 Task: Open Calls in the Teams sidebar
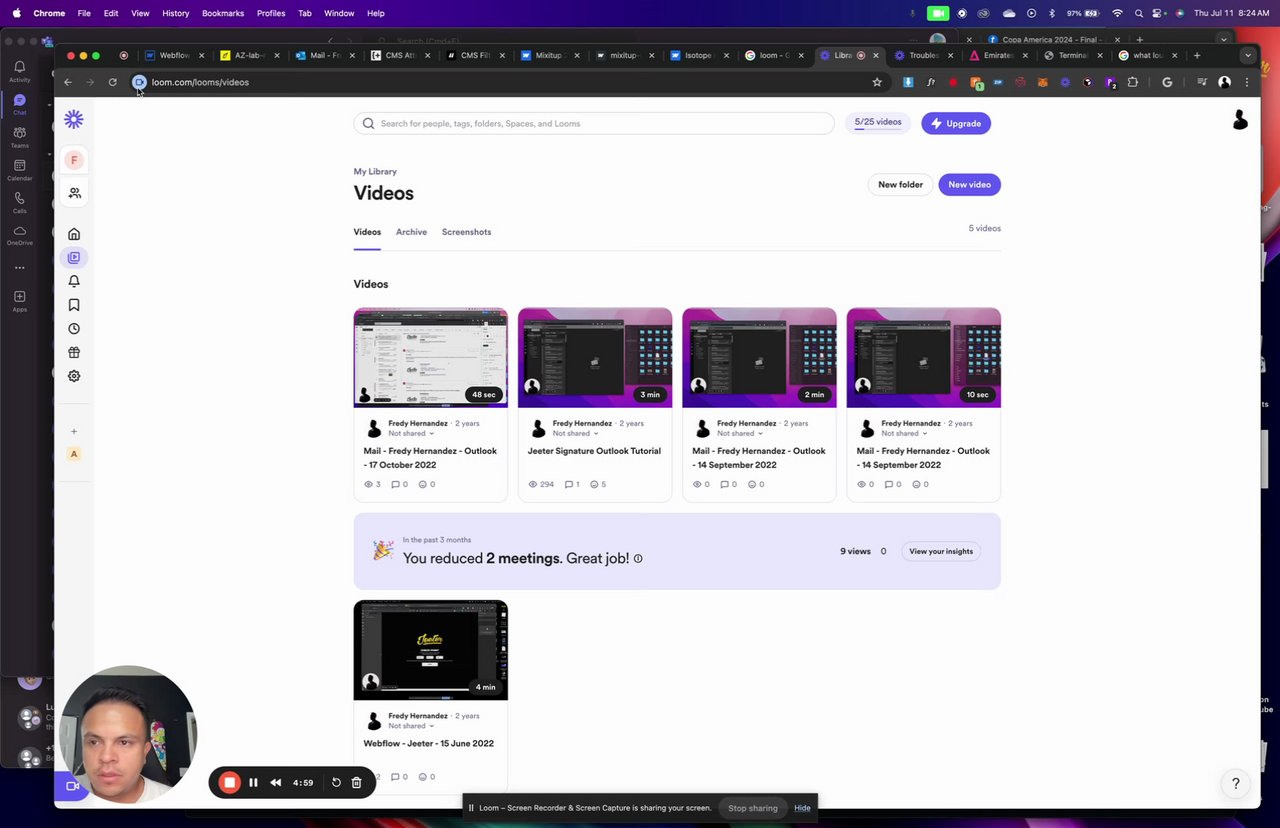point(19,203)
